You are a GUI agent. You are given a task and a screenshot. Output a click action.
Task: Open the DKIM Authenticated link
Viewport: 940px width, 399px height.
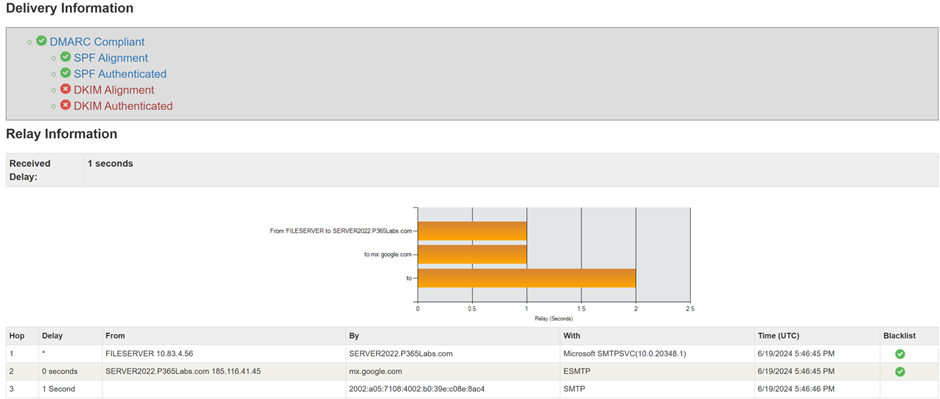123,106
